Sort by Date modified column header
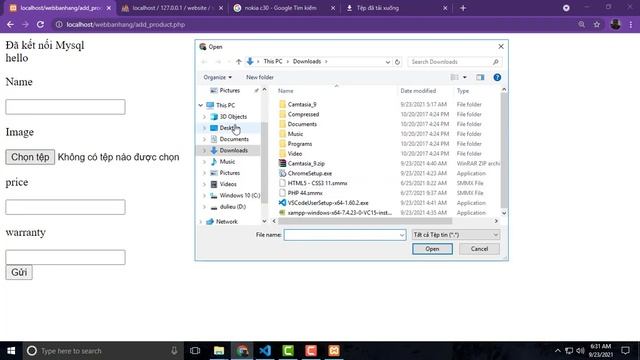Image resolution: width=640 pixels, height=360 pixels. (x=418, y=91)
